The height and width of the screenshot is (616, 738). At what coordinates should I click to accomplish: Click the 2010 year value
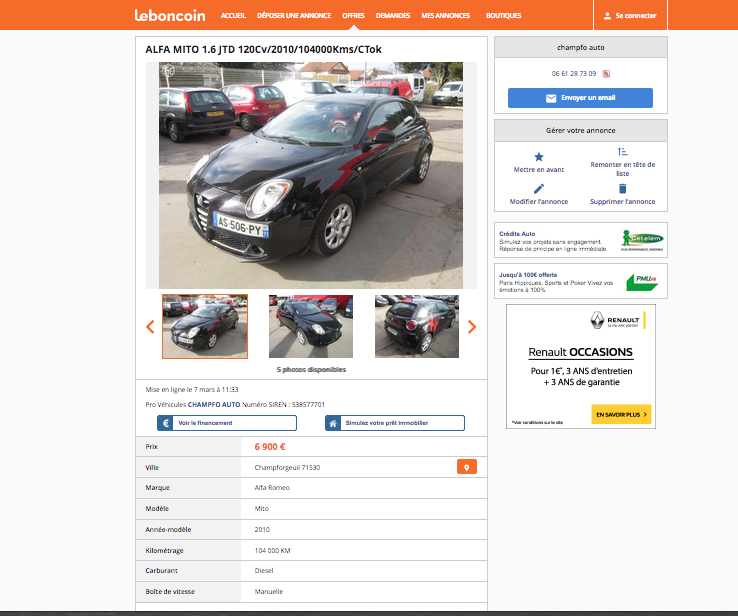click(262, 529)
